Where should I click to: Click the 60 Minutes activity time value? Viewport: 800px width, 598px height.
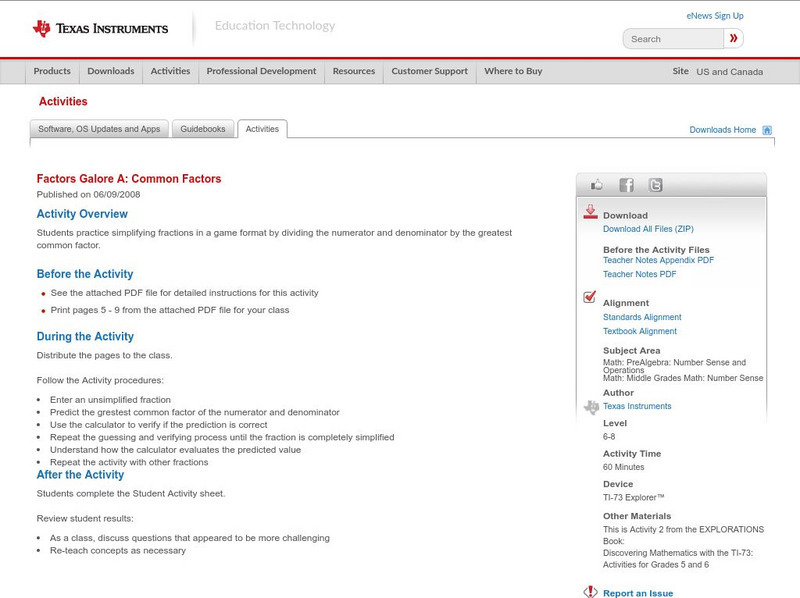point(623,467)
